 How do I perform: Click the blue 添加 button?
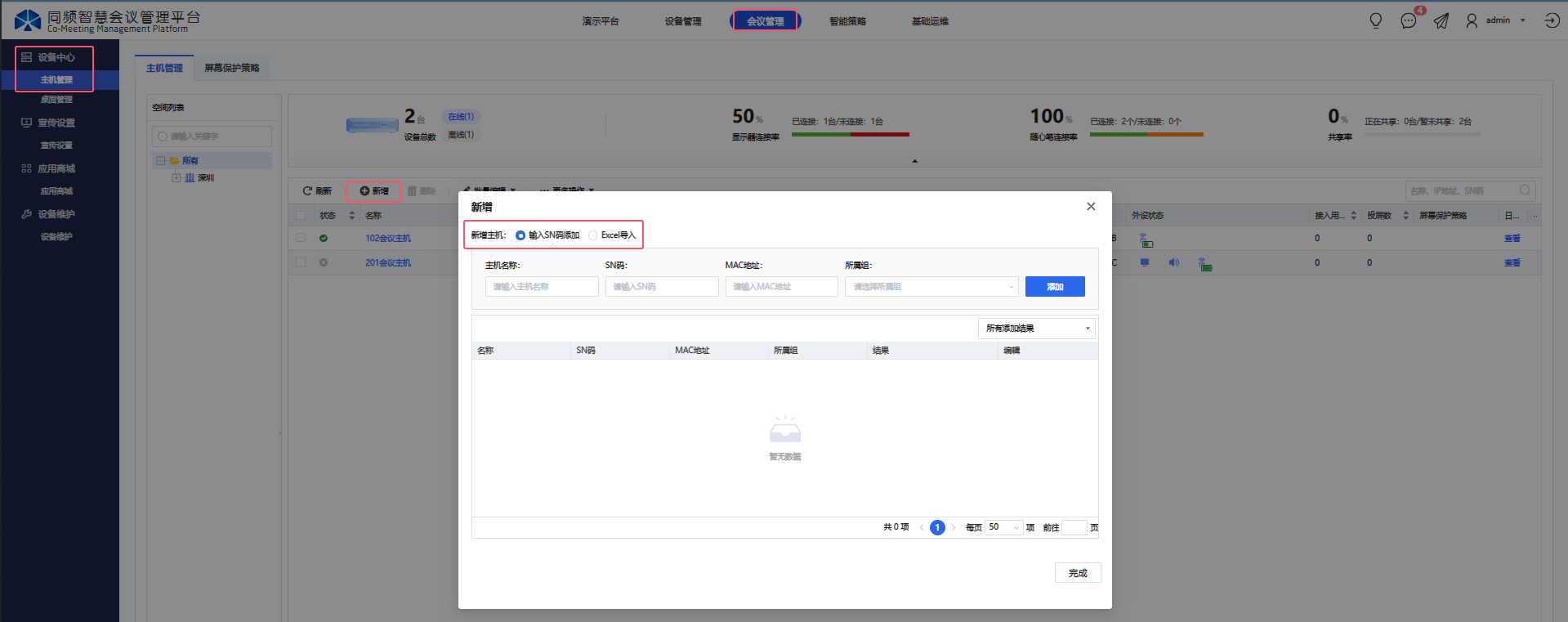1055,287
